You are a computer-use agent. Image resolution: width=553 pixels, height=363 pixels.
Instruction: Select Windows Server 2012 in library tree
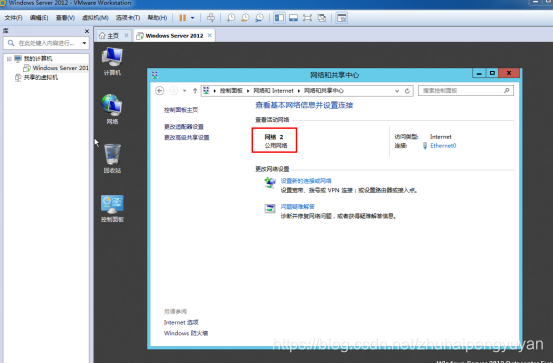(x=56, y=68)
